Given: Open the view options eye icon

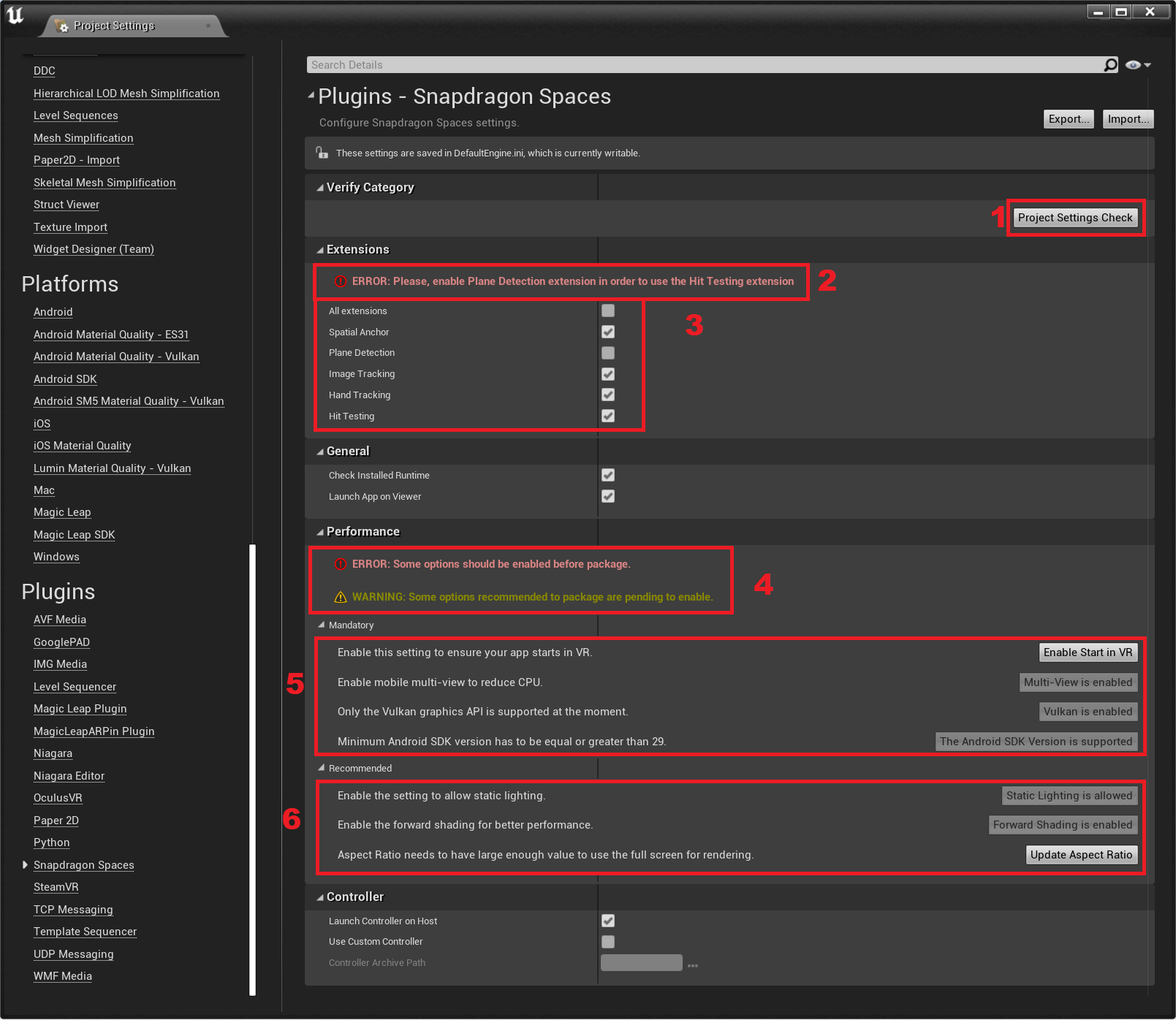Looking at the screenshot, I should pyautogui.click(x=1138, y=65).
